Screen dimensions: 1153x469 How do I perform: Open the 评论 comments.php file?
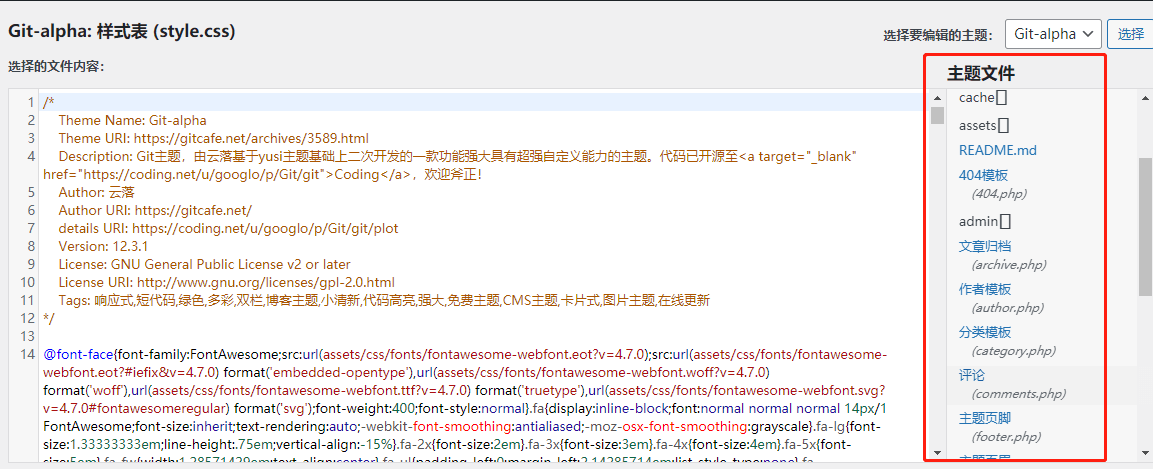971,375
